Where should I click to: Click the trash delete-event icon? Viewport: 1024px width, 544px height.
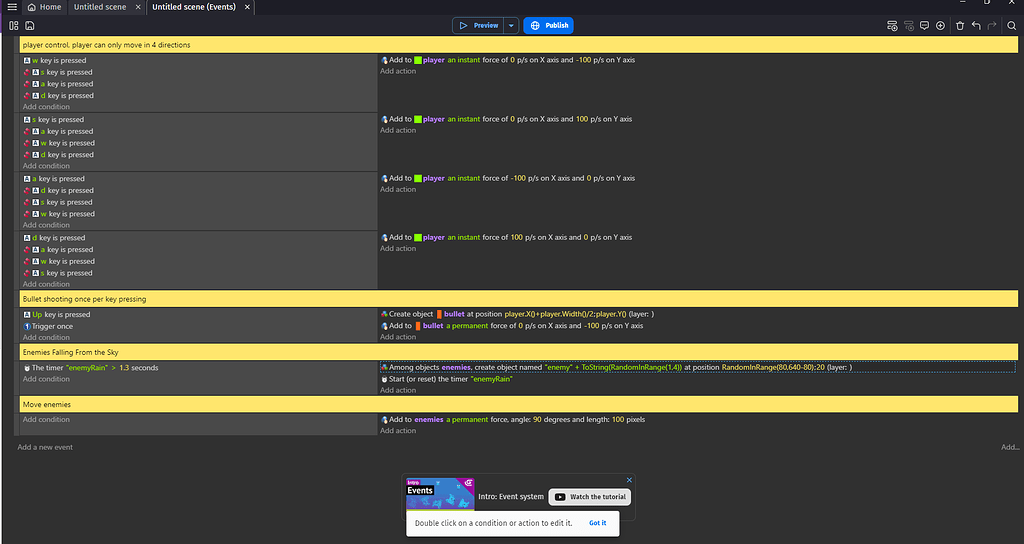coord(960,25)
